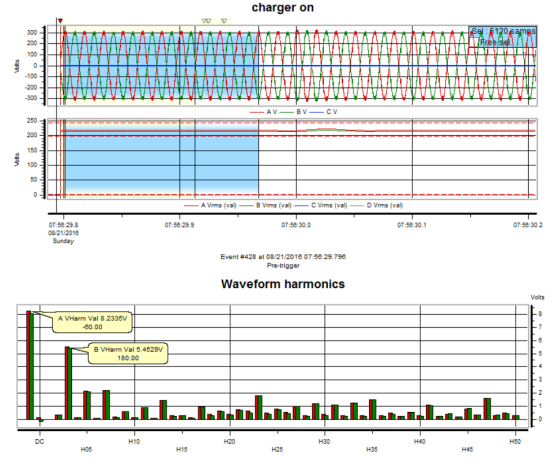Viewport: 554px width, 465px height.
Task: Click the D Vrms (val) legend entry
Action: pos(376,205)
